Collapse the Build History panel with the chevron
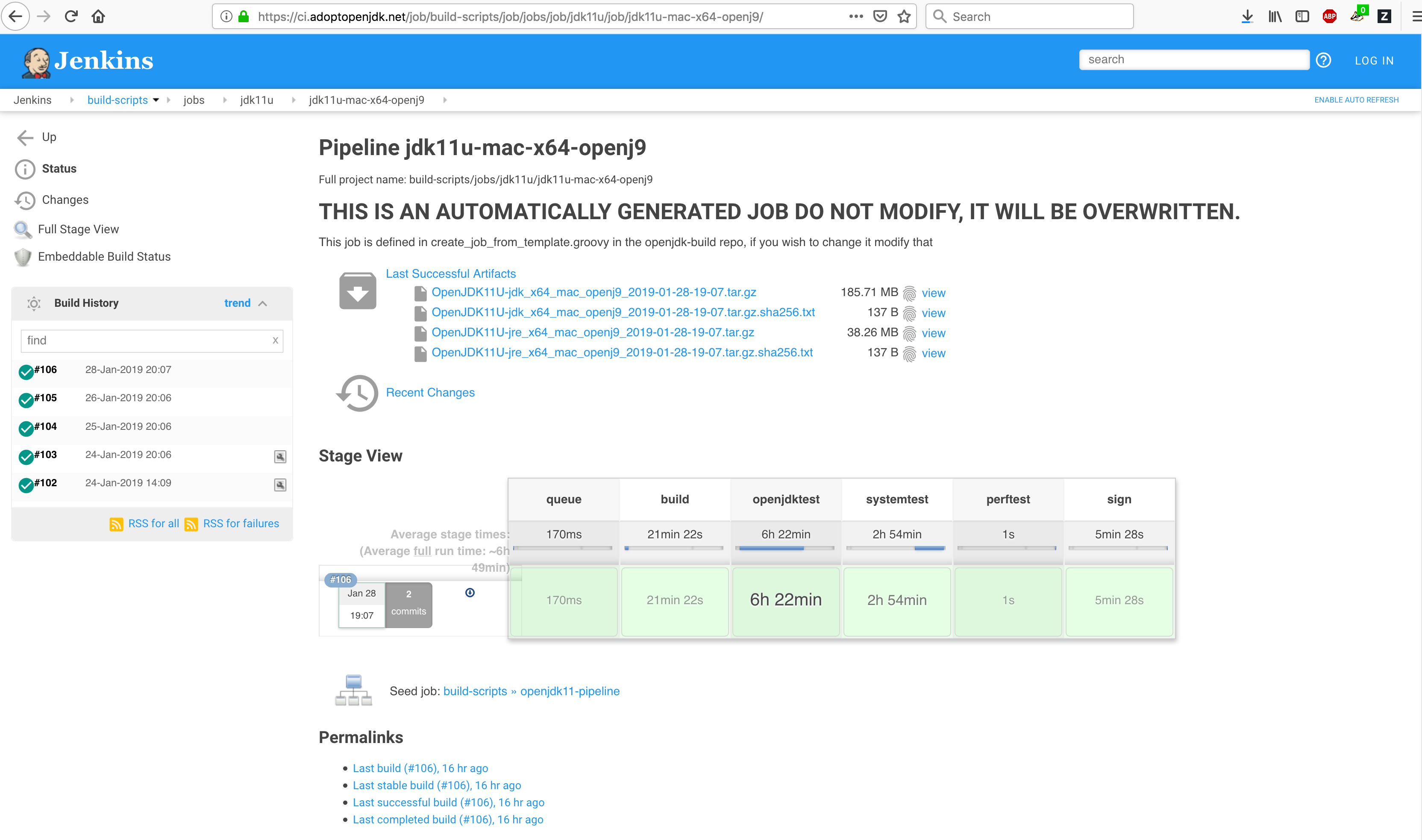The height and width of the screenshot is (840, 1422). point(263,303)
